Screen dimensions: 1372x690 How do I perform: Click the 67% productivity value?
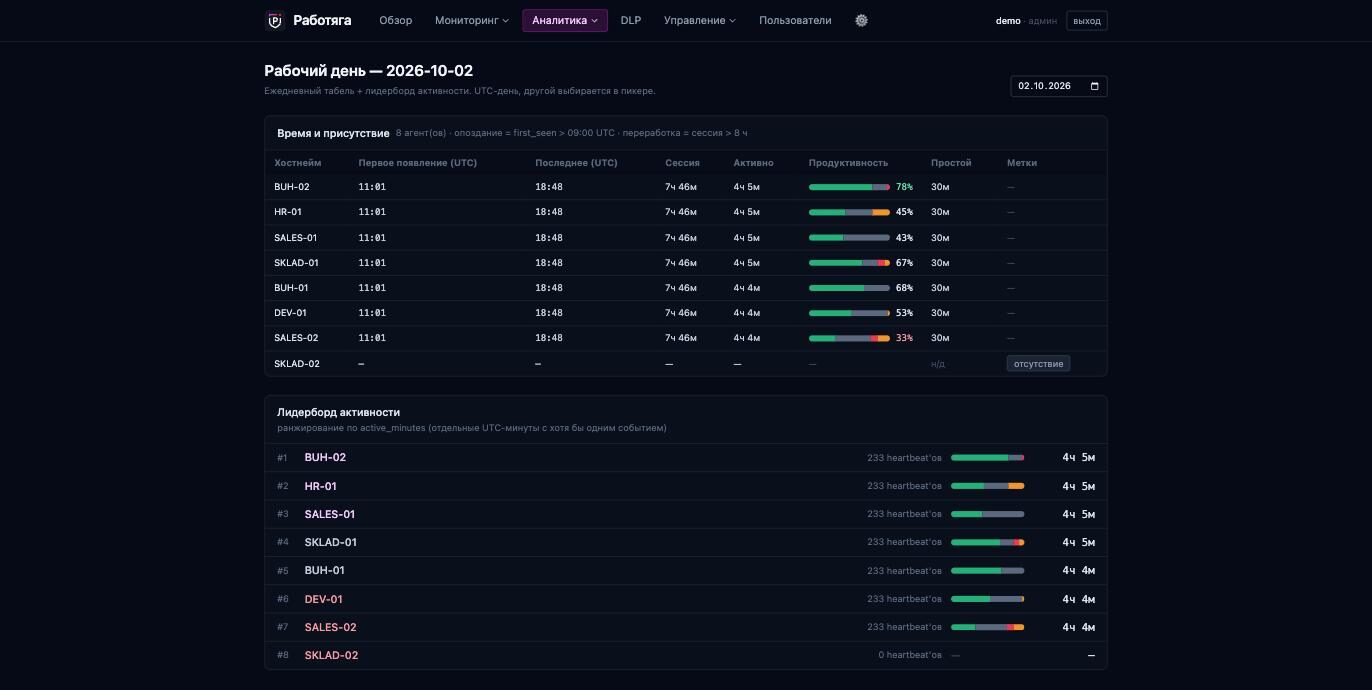[904, 263]
